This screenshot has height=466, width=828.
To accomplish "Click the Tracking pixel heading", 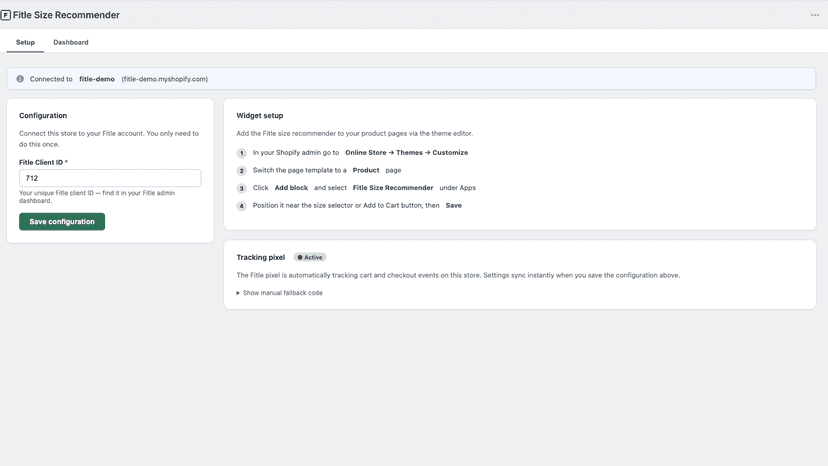I will click(x=260, y=257).
